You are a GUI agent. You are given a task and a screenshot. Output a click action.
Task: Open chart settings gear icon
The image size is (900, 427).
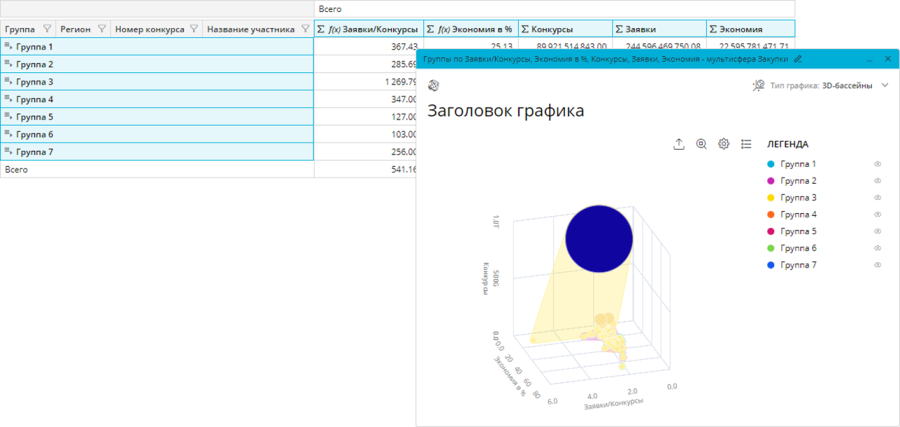724,144
